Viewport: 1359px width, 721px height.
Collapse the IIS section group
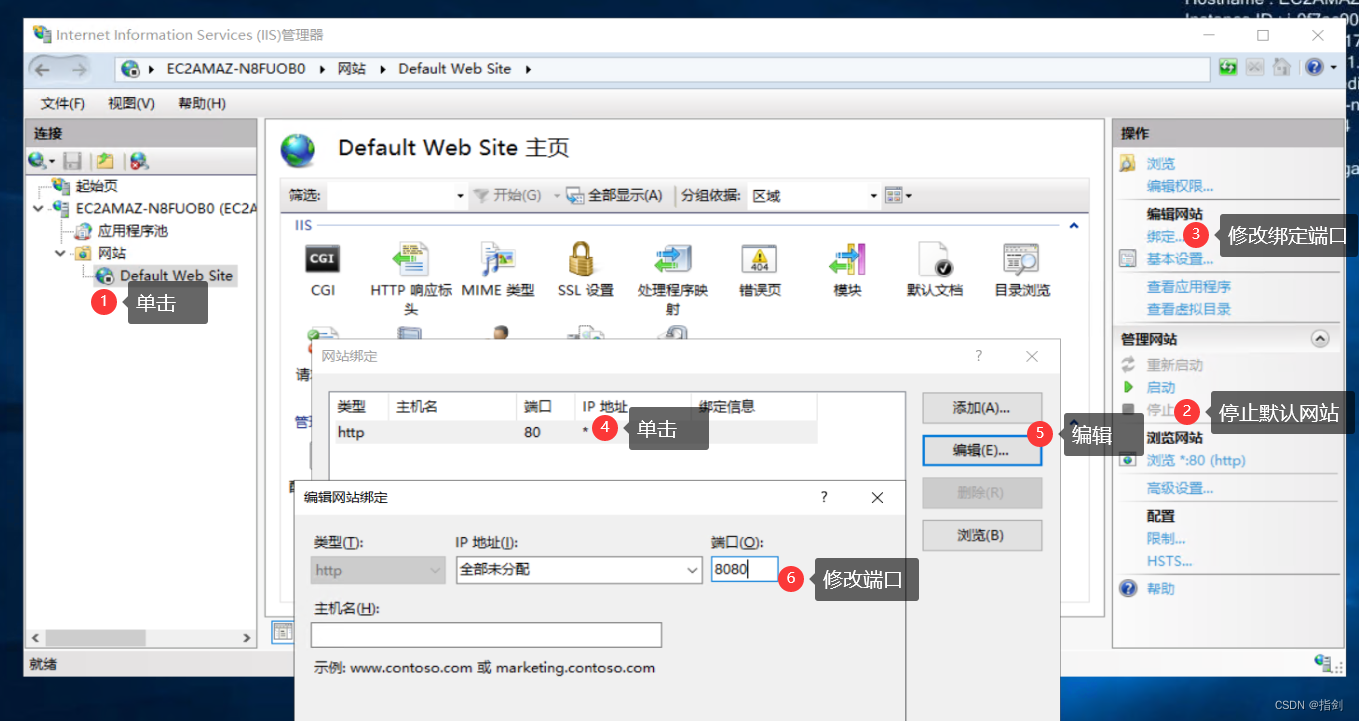(x=1074, y=226)
